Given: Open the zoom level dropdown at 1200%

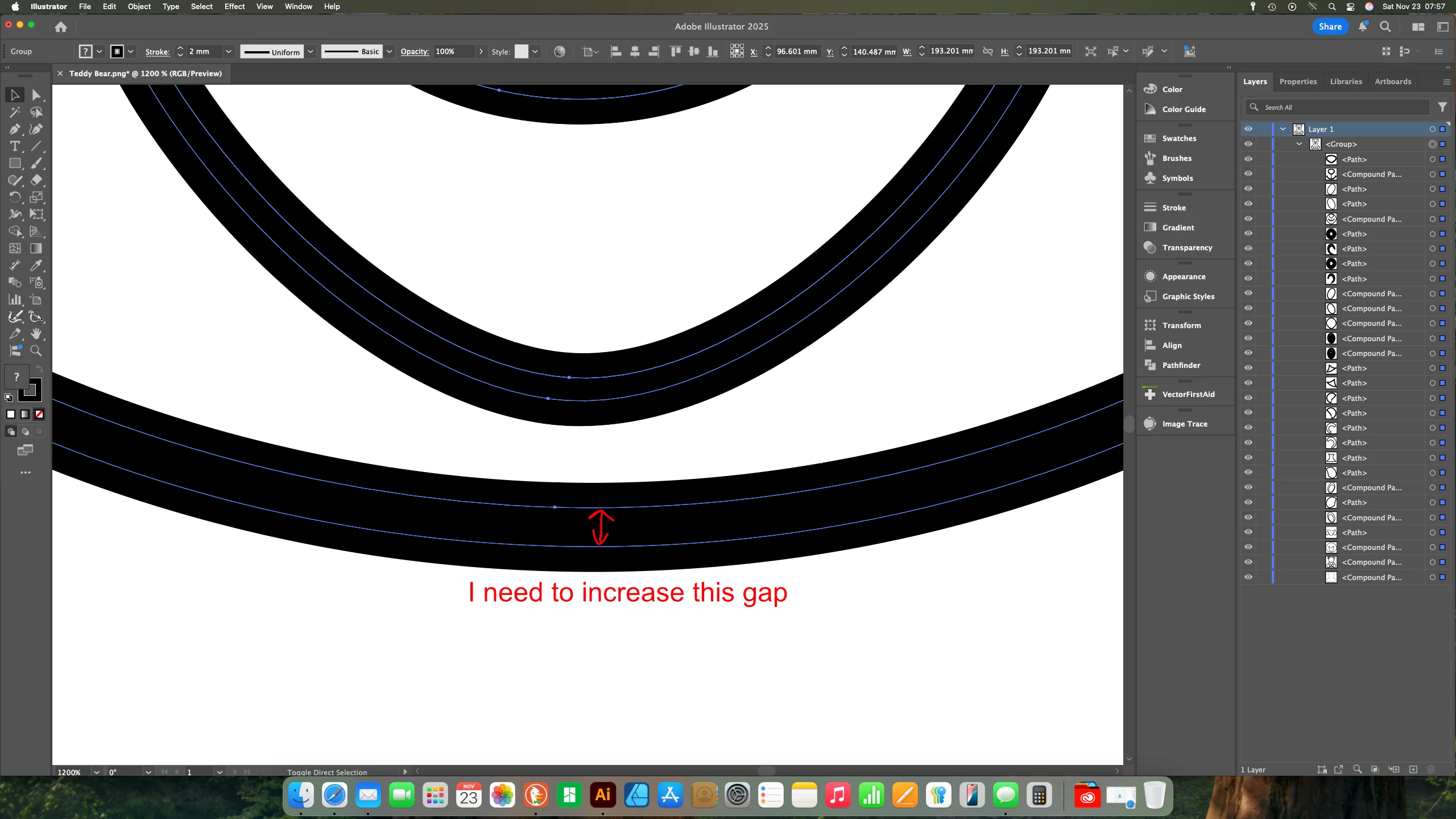Looking at the screenshot, I should [97, 772].
